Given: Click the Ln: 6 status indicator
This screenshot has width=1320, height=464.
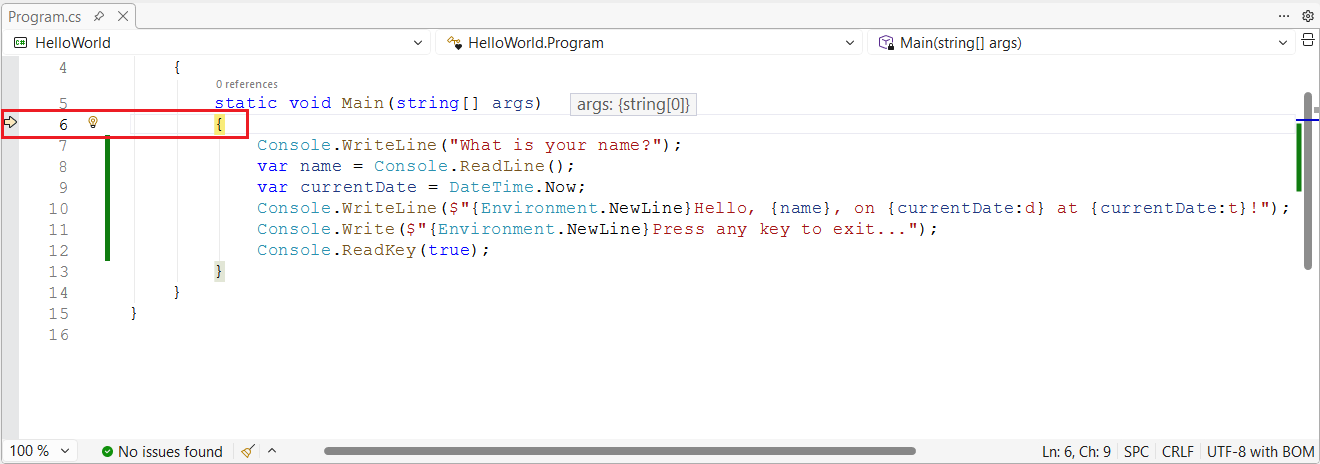Looking at the screenshot, I should (1058, 452).
